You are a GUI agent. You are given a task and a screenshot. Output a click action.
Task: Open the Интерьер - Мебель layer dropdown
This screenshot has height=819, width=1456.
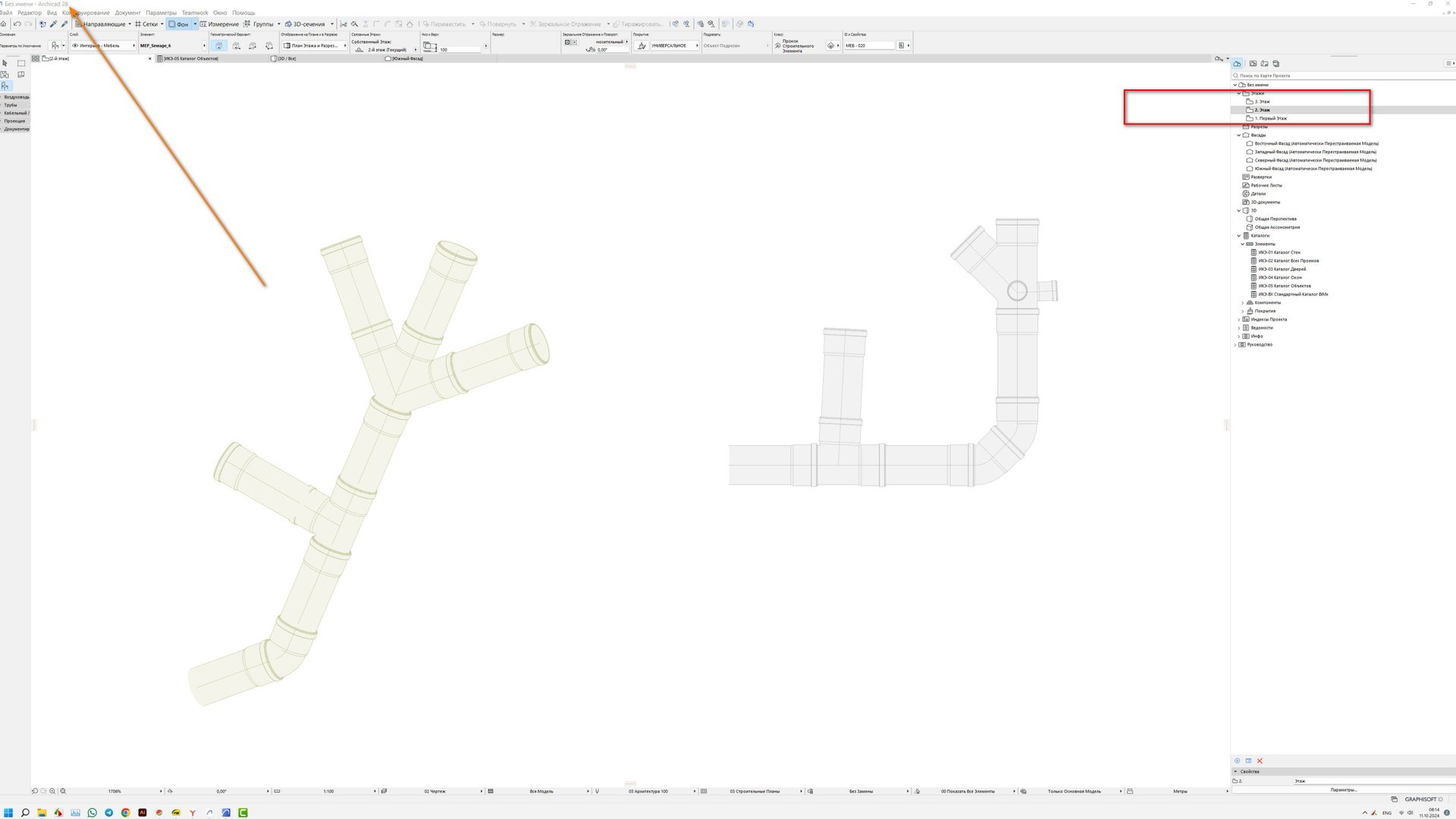click(x=103, y=45)
